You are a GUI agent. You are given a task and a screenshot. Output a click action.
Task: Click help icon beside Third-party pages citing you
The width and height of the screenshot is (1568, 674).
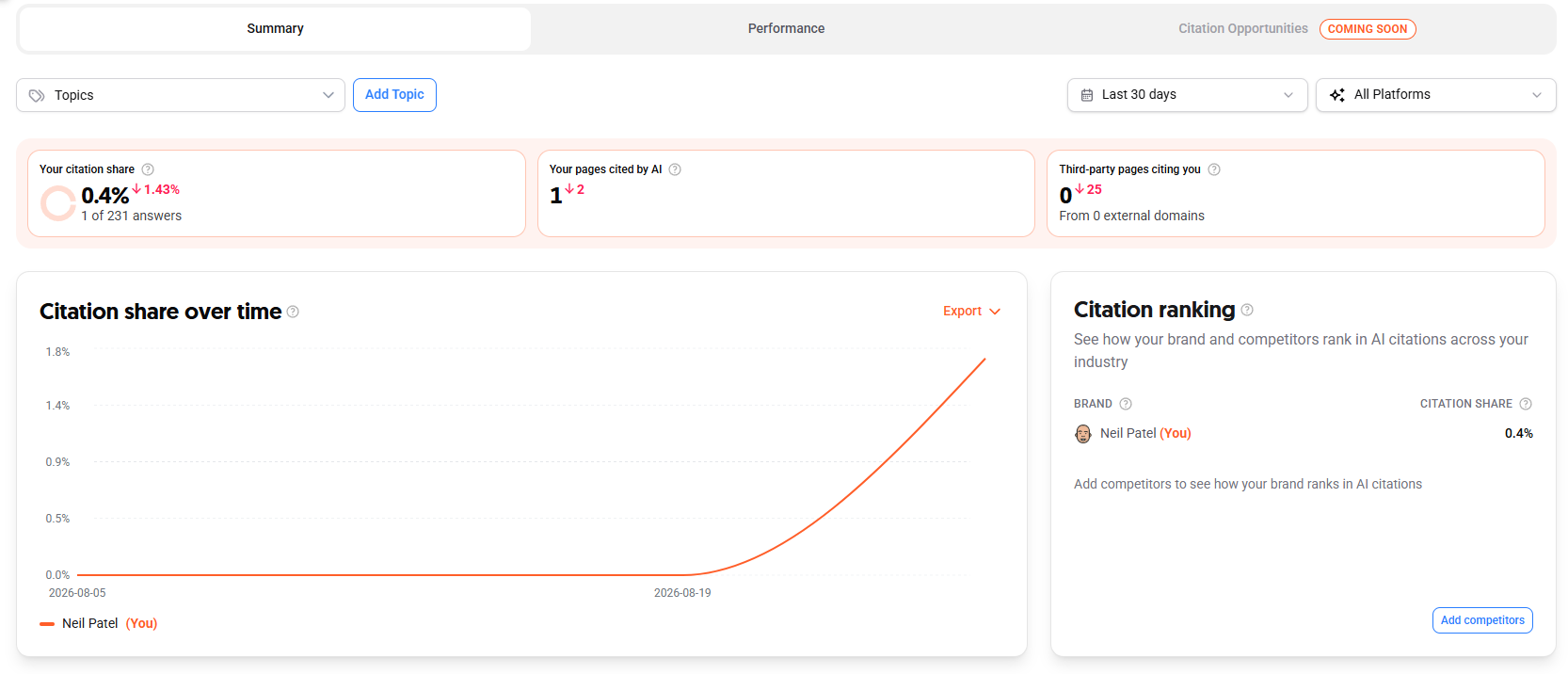1214,169
